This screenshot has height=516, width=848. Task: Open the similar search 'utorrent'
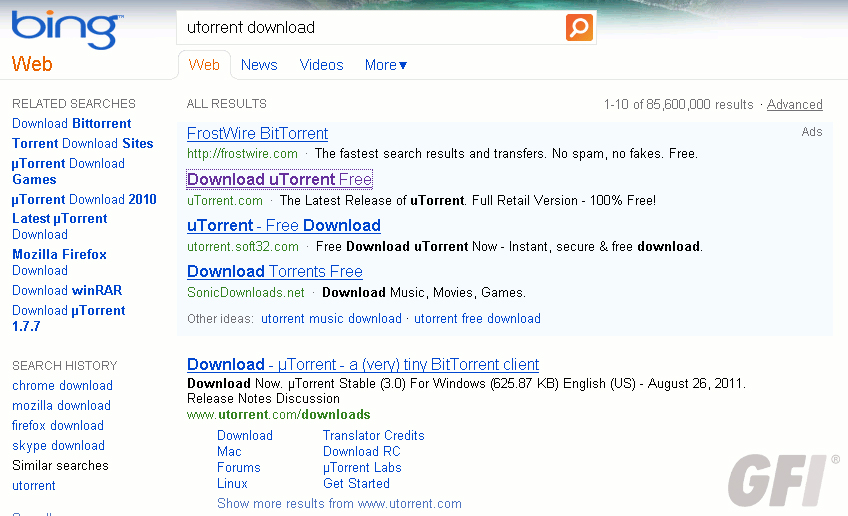(x=34, y=486)
